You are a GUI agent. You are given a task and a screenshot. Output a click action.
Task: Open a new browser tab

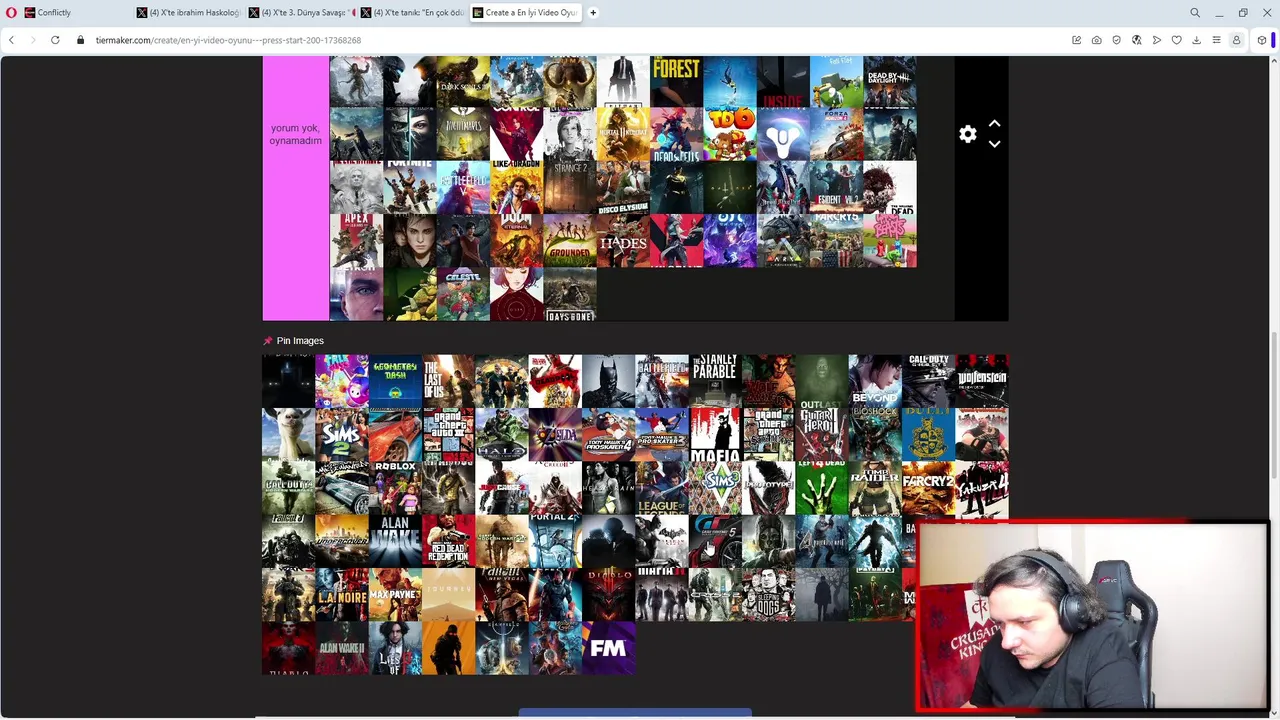[593, 13]
